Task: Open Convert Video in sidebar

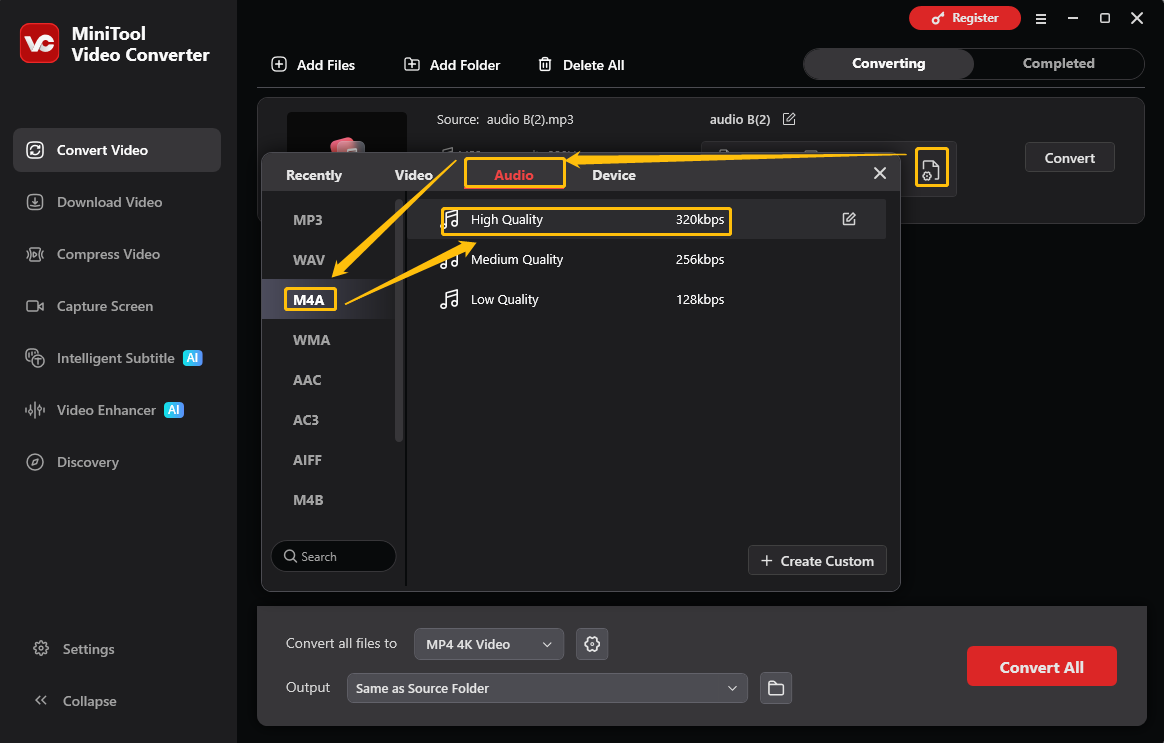Action: 117,150
